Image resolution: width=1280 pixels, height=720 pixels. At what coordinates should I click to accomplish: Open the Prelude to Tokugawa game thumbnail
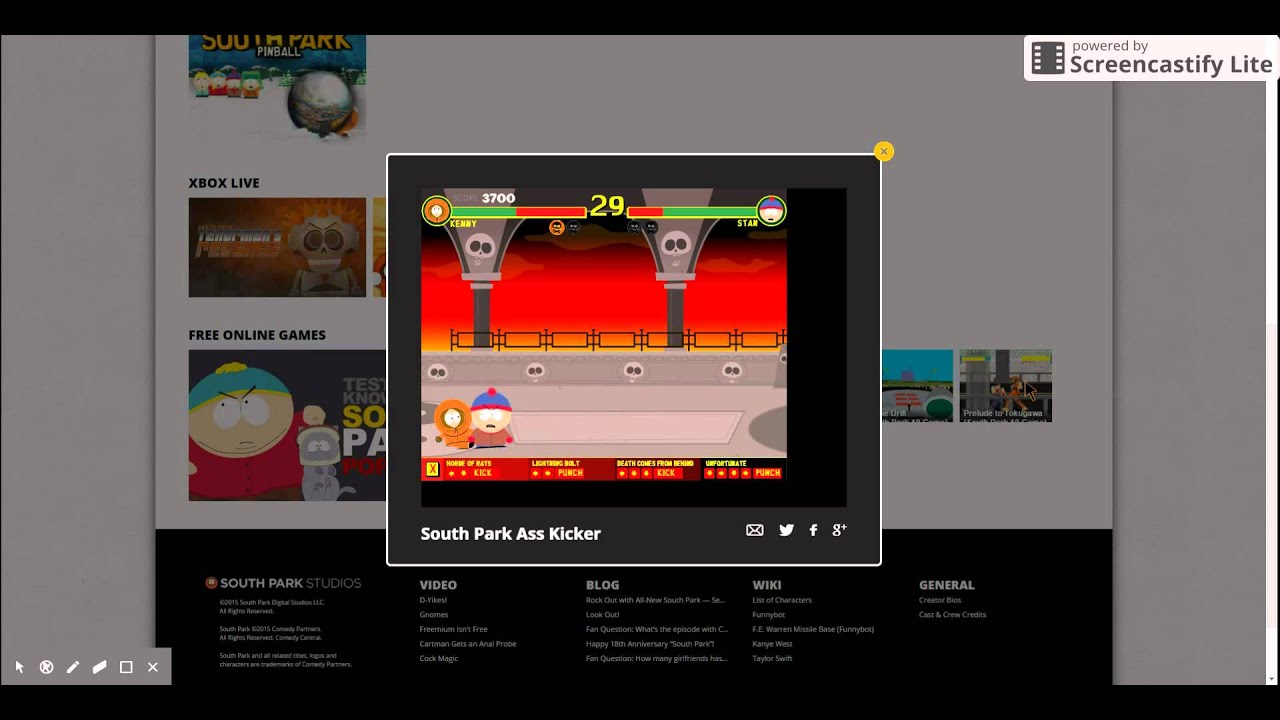(x=1005, y=385)
